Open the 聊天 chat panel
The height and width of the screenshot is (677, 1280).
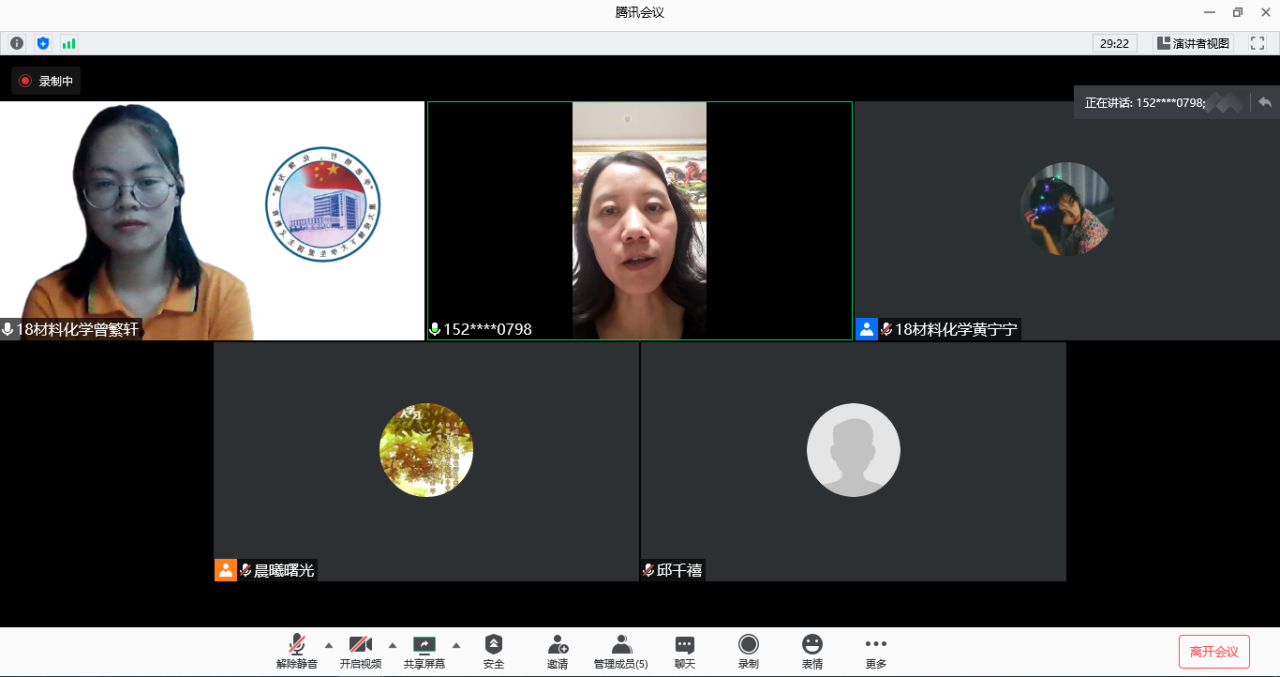click(x=684, y=651)
